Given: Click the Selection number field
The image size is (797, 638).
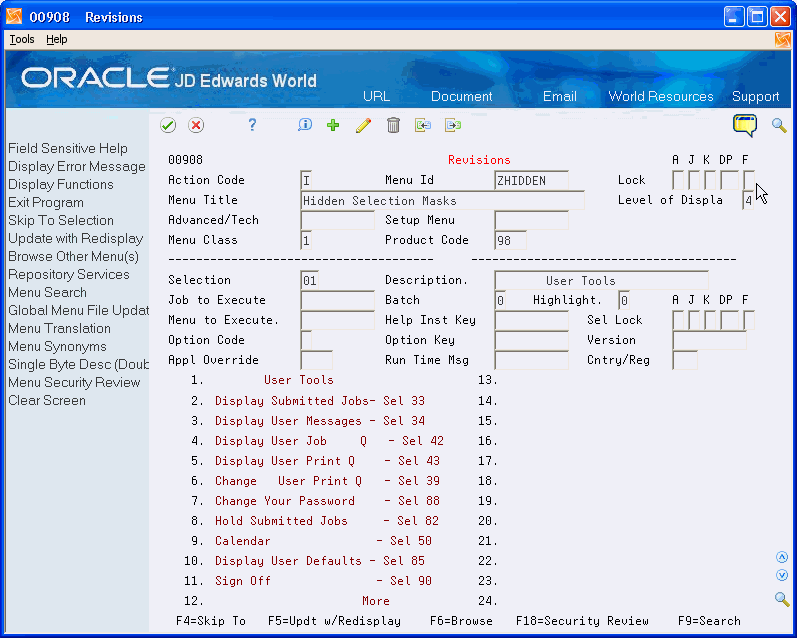Looking at the screenshot, I should tap(310, 280).
